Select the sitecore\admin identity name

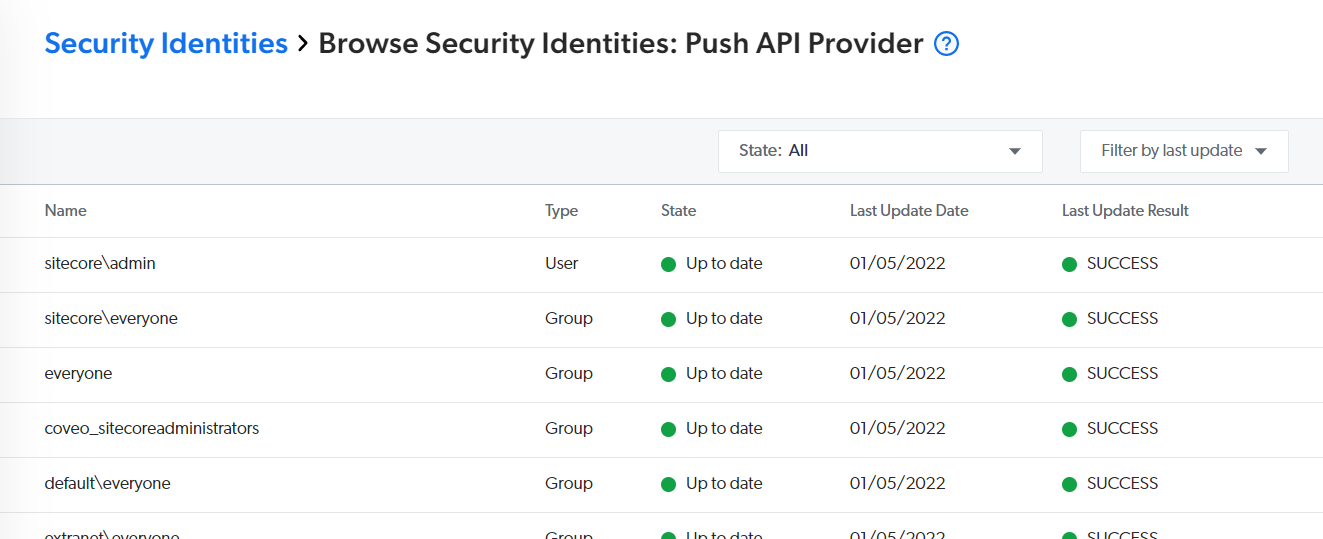click(x=100, y=264)
